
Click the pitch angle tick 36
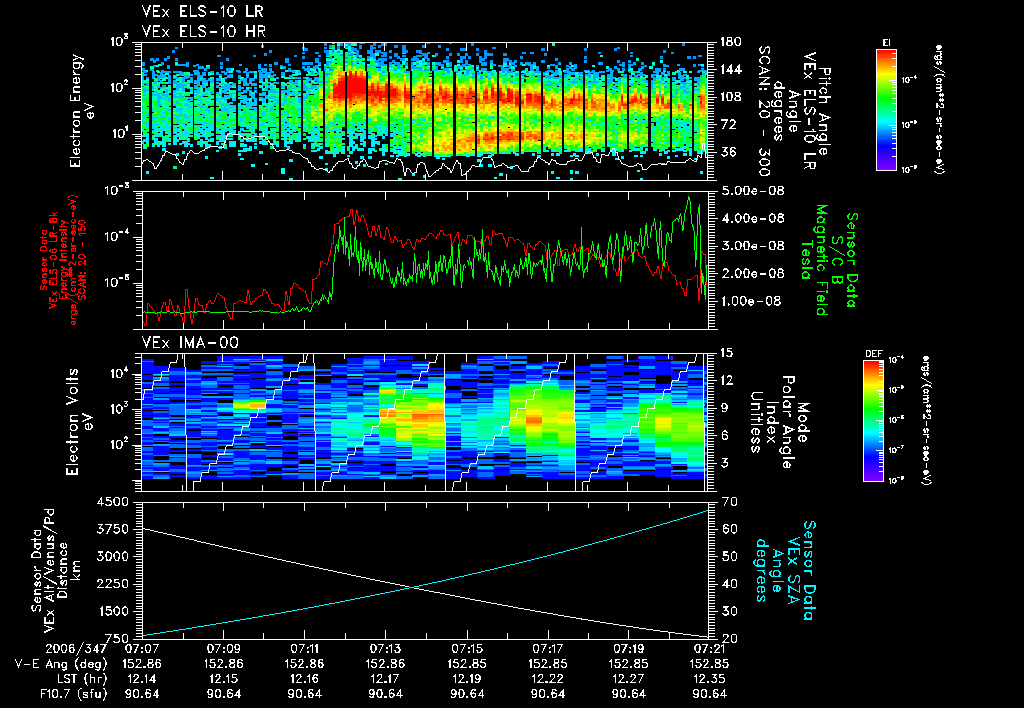[727, 152]
